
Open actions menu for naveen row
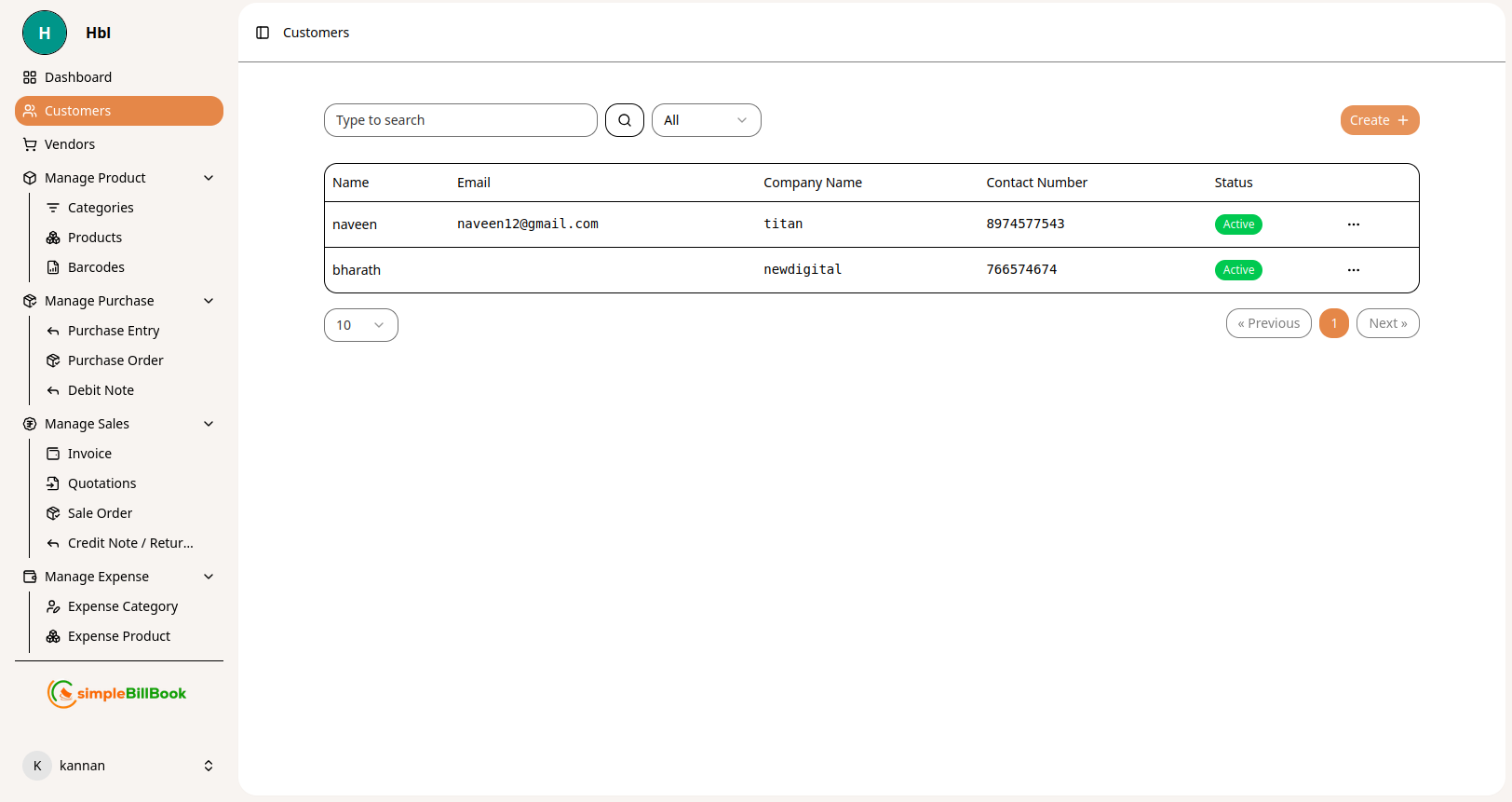tap(1353, 224)
